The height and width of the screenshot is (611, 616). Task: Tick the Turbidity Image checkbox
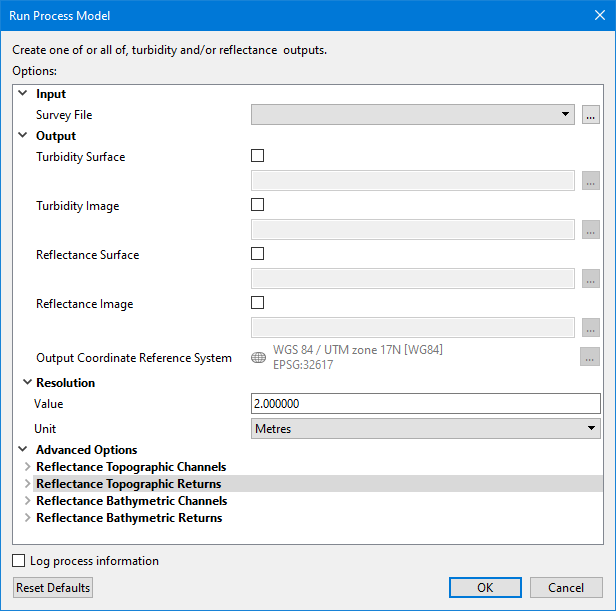[258, 205]
